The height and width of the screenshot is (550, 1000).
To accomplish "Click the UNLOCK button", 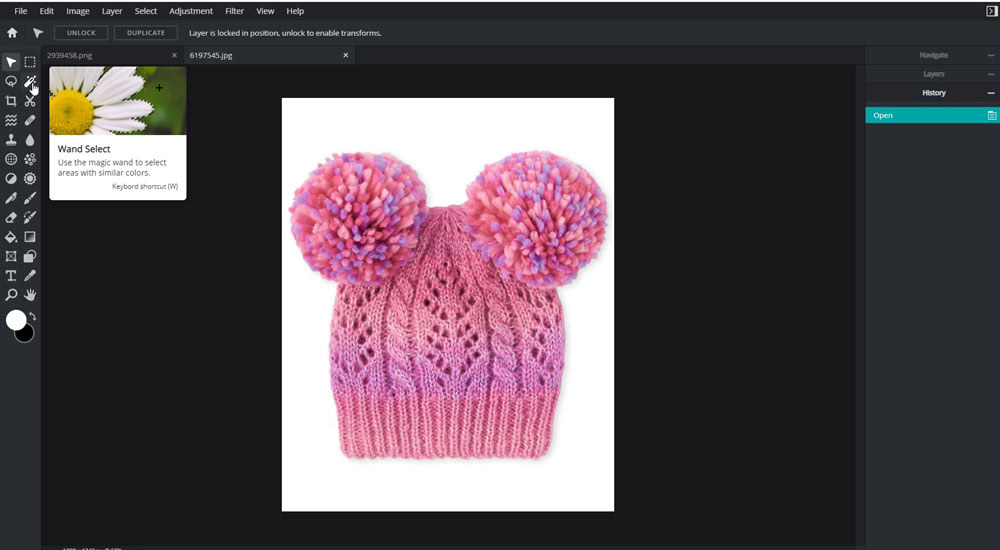I will (x=81, y=33).
